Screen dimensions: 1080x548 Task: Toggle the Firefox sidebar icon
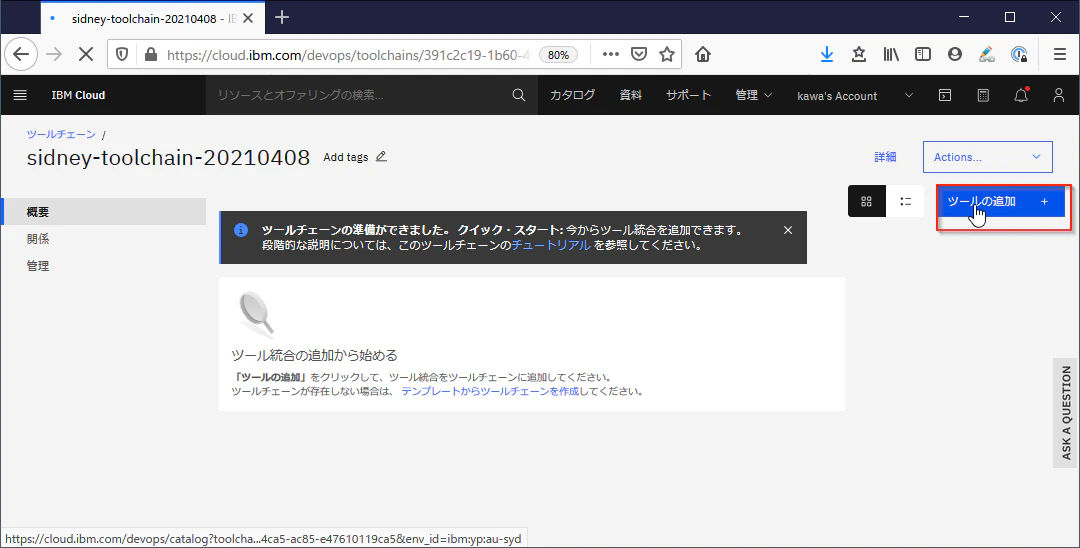(x=922, y=54)
